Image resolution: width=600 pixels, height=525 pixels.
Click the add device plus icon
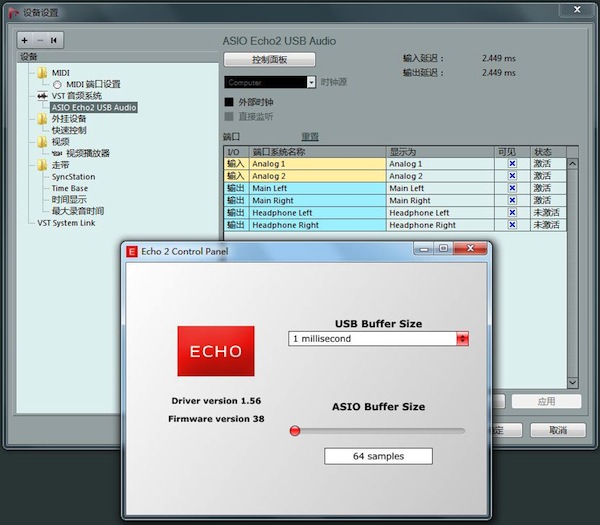(25, 40)
